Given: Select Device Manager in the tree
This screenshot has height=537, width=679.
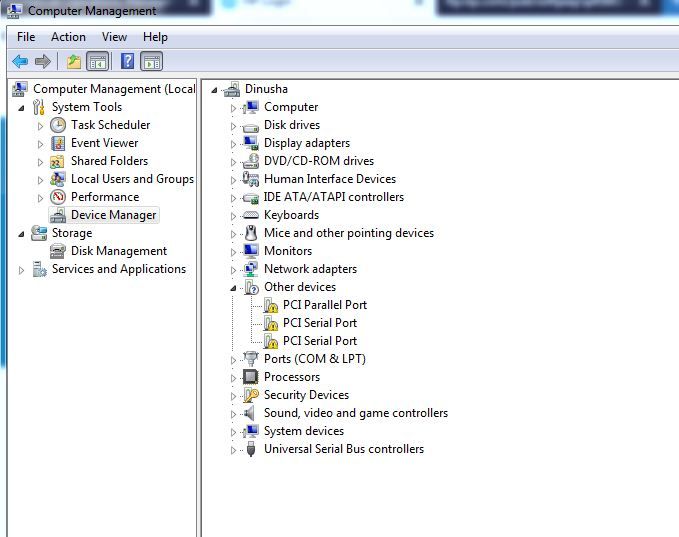Looking at the screenshot, I should [113, 215].
